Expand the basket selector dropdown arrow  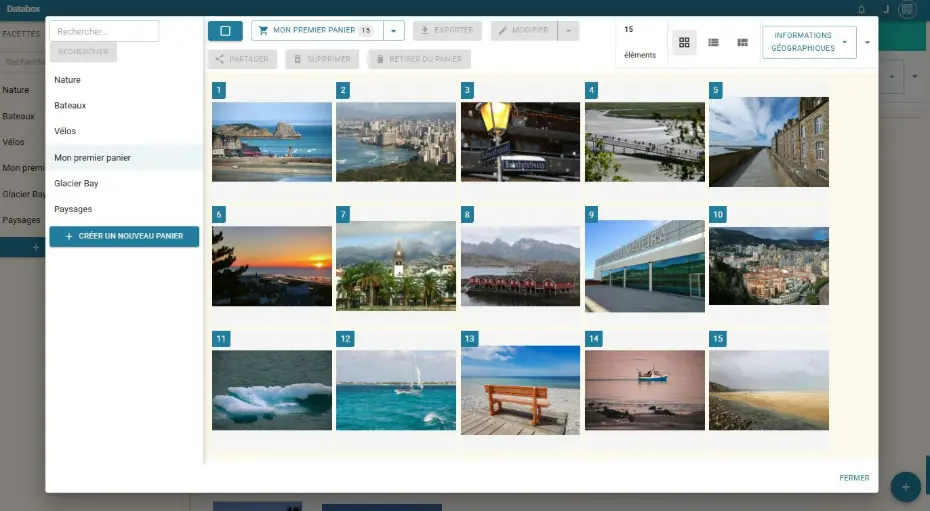(394, 31)
